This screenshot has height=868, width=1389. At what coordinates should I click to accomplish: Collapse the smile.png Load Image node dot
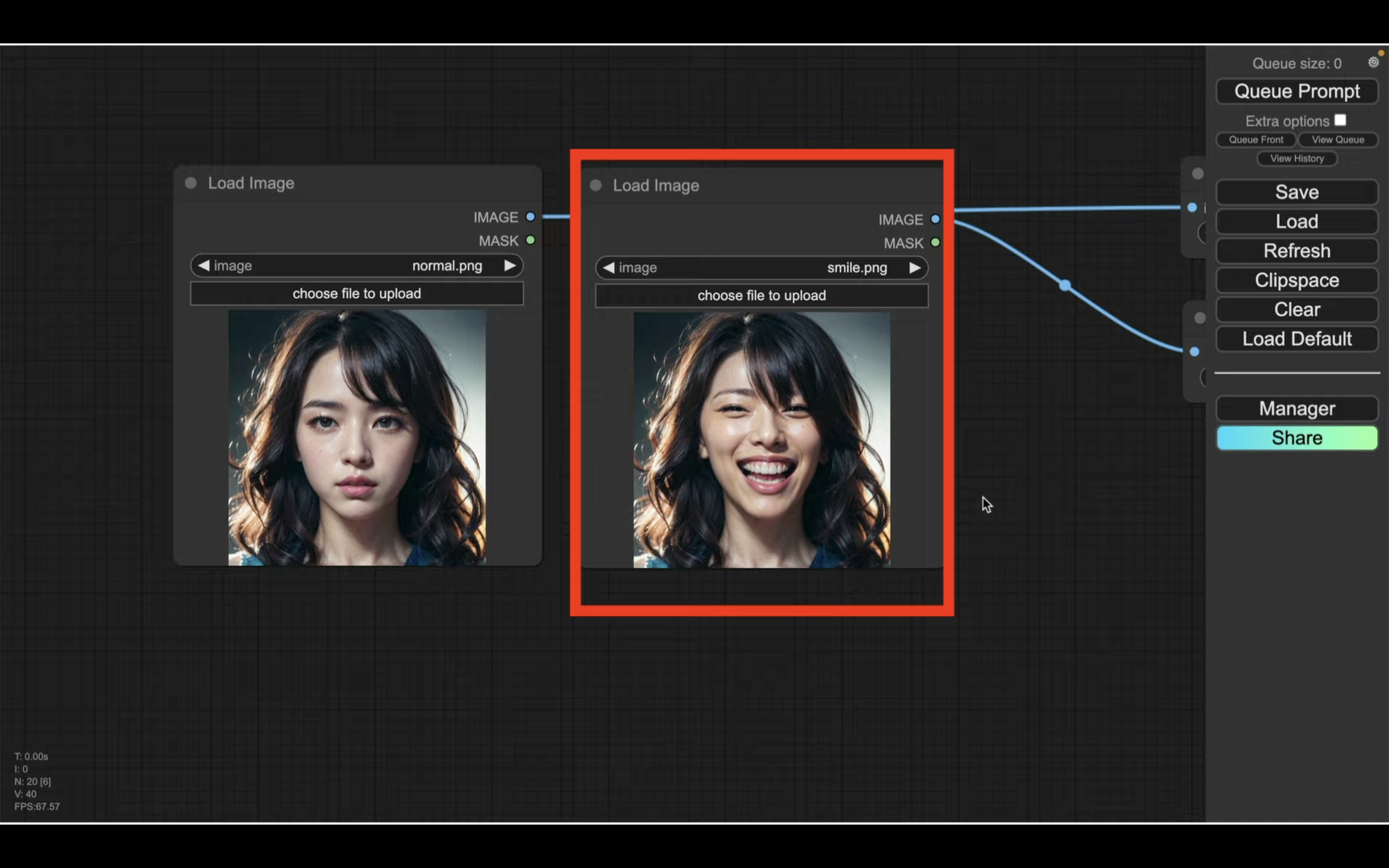[596, 186]
